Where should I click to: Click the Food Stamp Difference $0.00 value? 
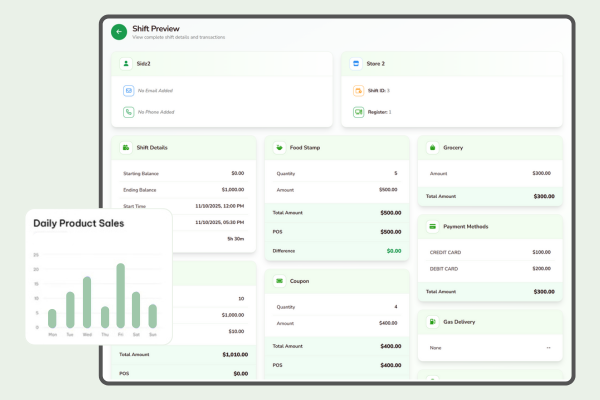(394, 251)
